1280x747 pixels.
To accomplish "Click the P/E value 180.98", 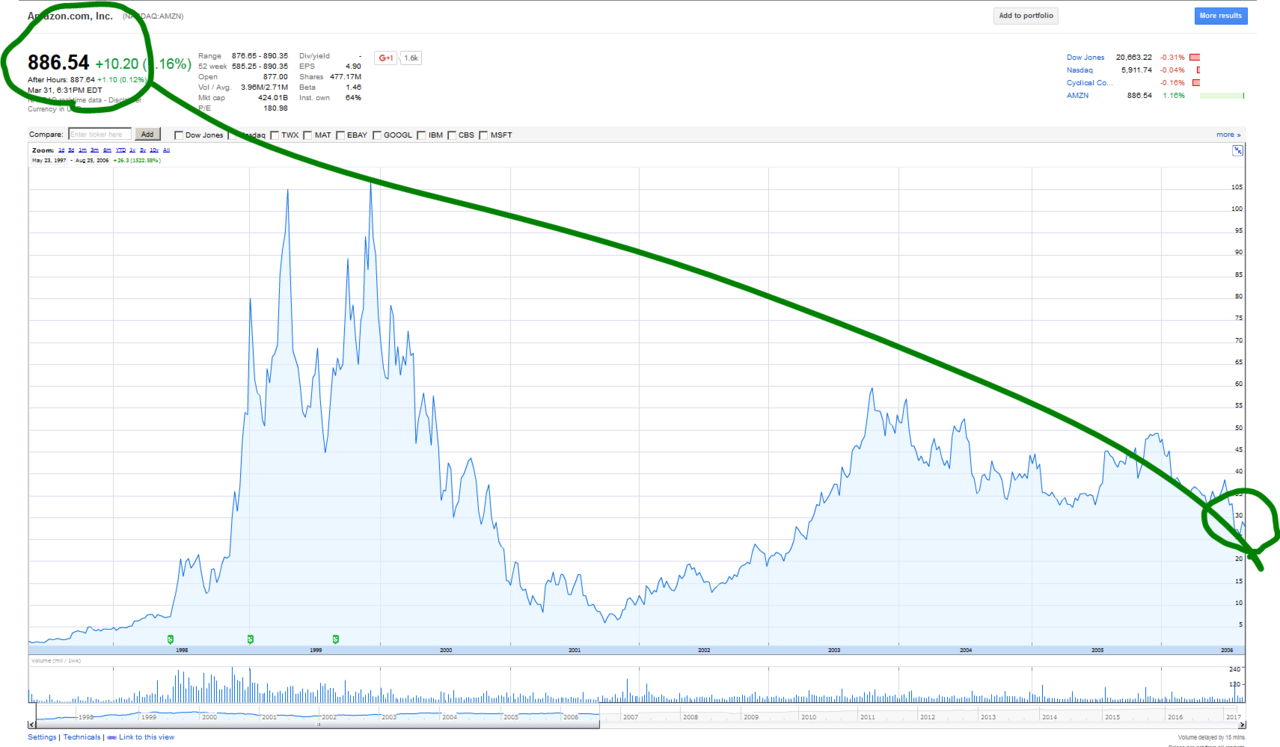I will (275, 108).
